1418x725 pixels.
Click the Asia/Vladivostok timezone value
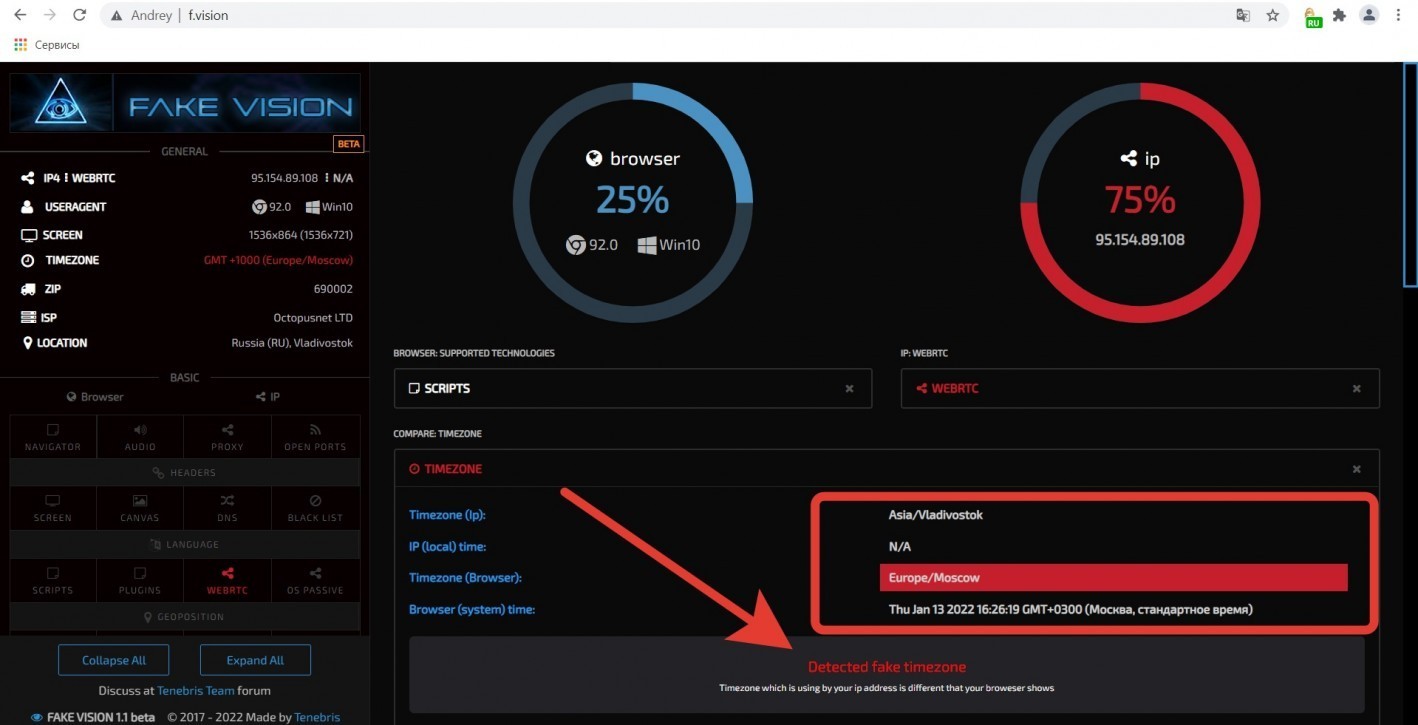coord(936,515)
